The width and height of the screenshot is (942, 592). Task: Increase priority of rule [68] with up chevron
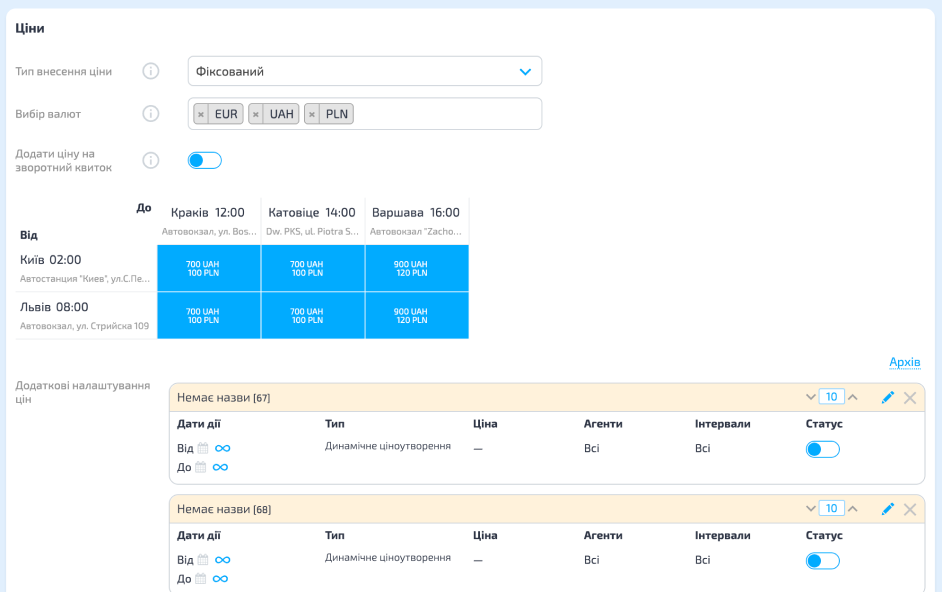pos(852,508)
